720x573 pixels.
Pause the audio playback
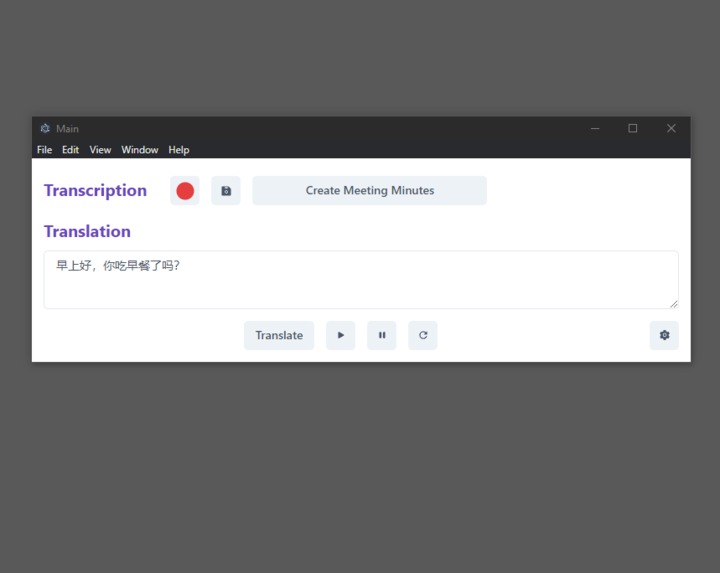[x=382, y=335]
